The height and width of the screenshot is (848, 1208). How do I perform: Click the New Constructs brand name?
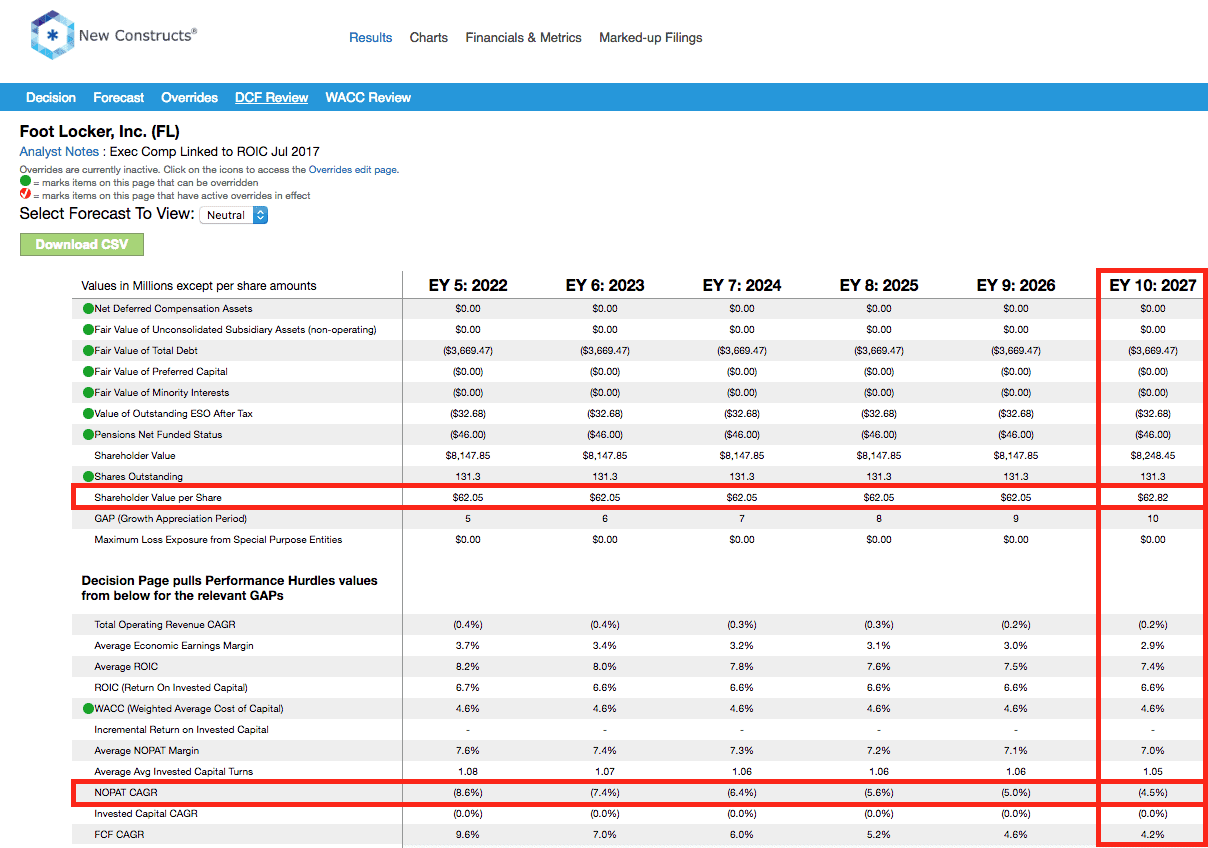coord(138,36)
